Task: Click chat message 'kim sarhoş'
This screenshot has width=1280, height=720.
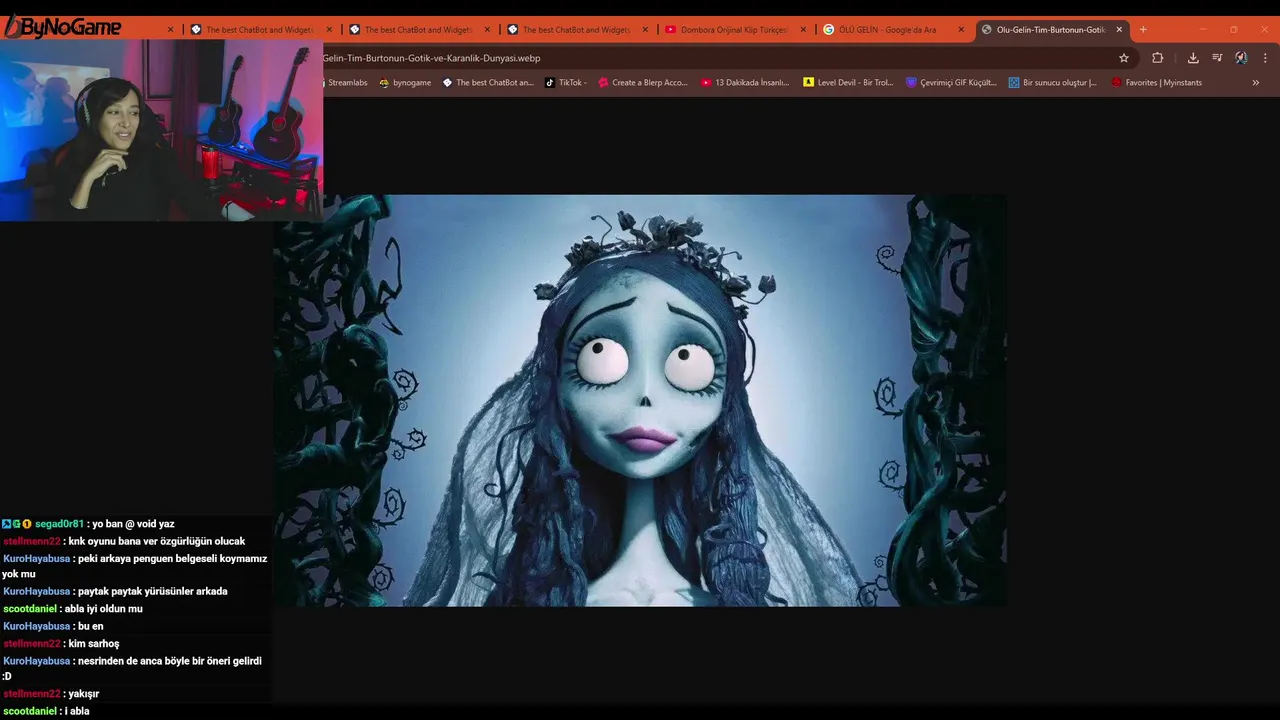Action: (x=93, y=643)
